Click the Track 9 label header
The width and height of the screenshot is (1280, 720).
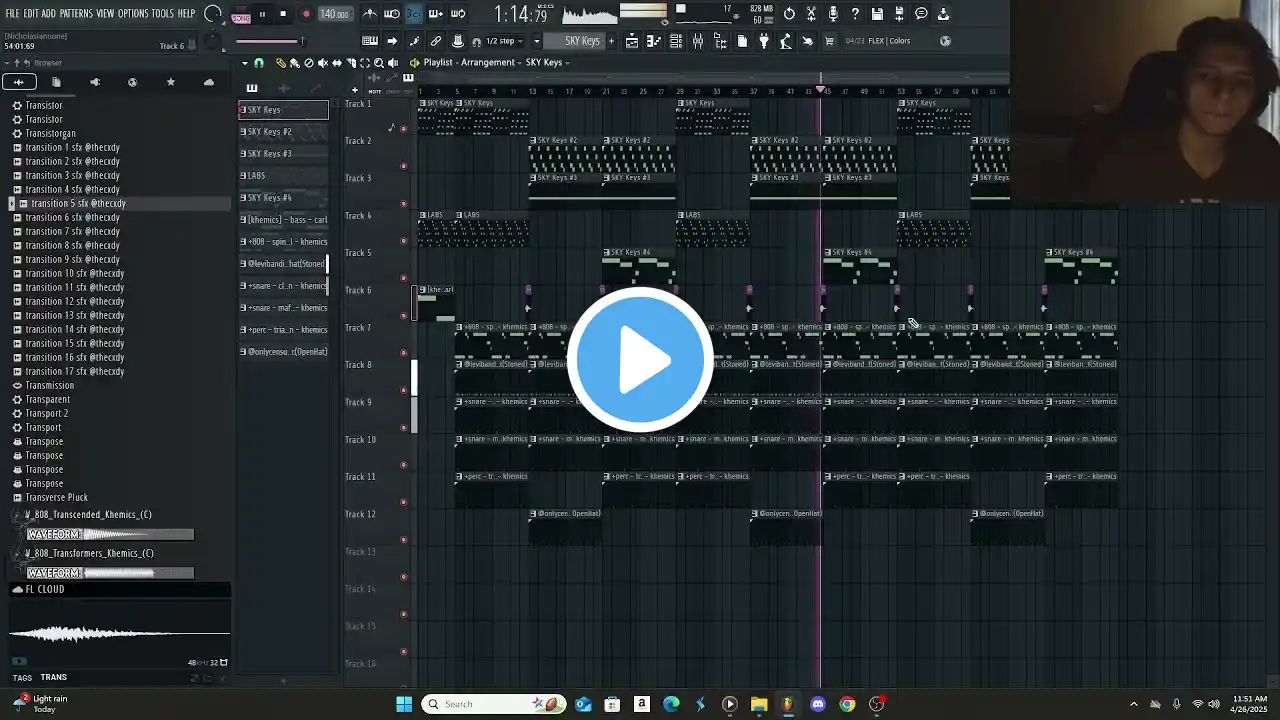pos(359,402)
